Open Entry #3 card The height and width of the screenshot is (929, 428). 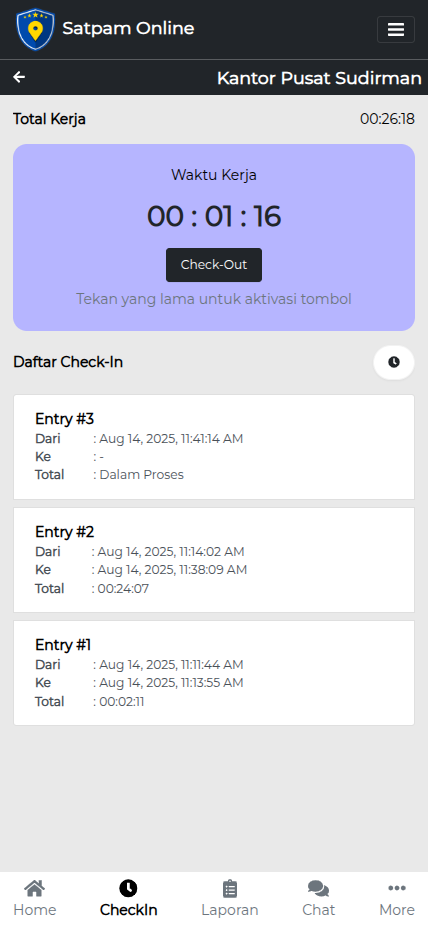(214, 447)
